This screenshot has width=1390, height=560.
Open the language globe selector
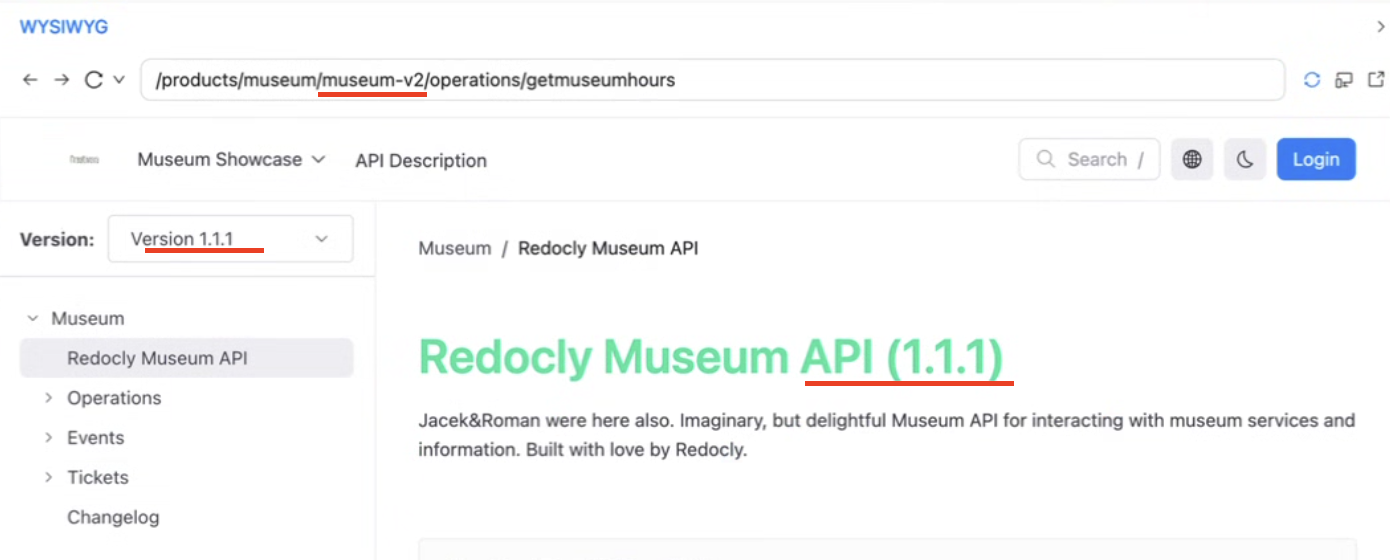pyautogui.click(x=1192, y=159)
